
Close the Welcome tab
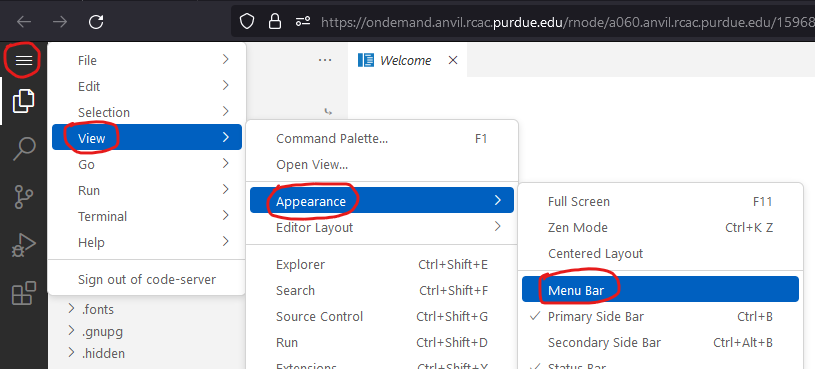[x=453, y=60]
